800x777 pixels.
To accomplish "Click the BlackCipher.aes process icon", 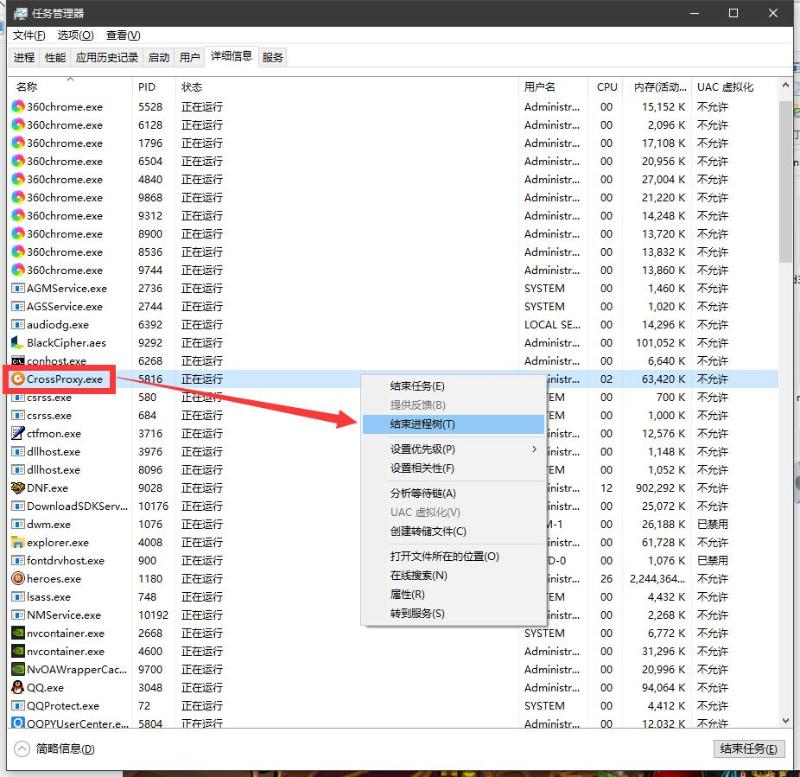I will (x=18, y=343).
